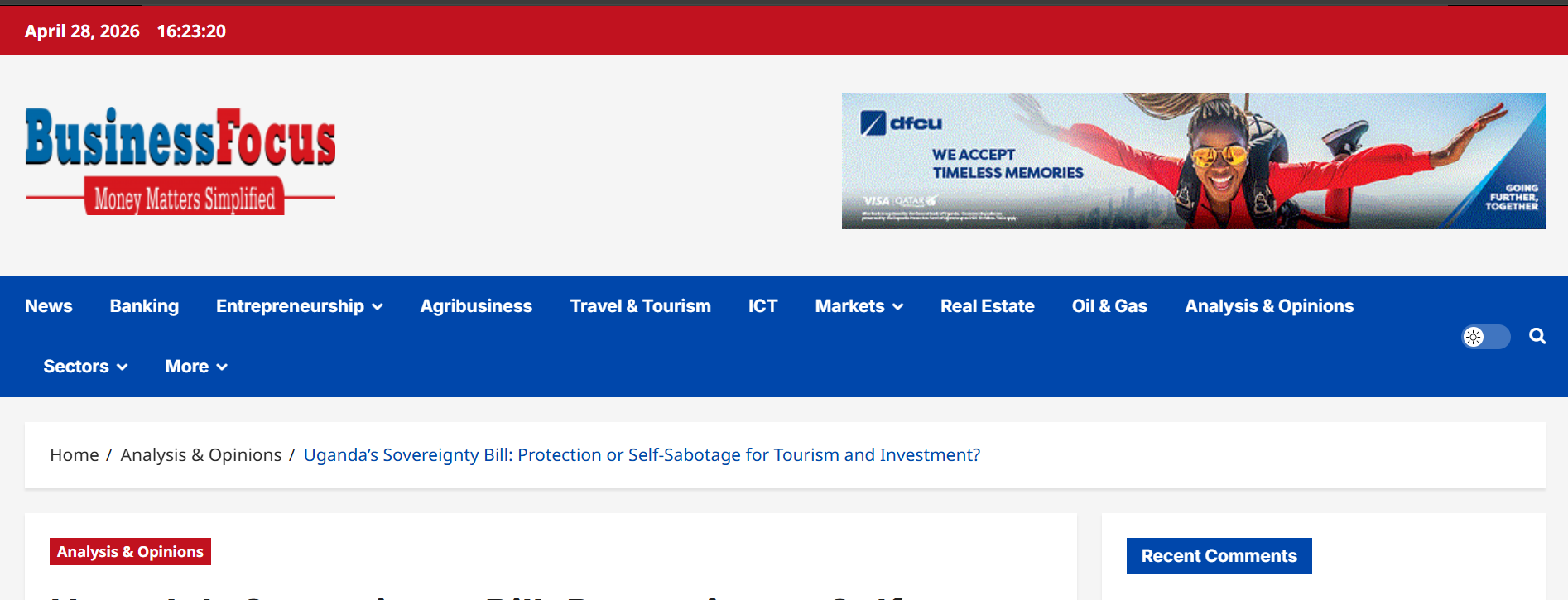Viewport: 1568px width, 600px height.
Task: Click the Home breadcrumb link
Action: coord(74,455)
